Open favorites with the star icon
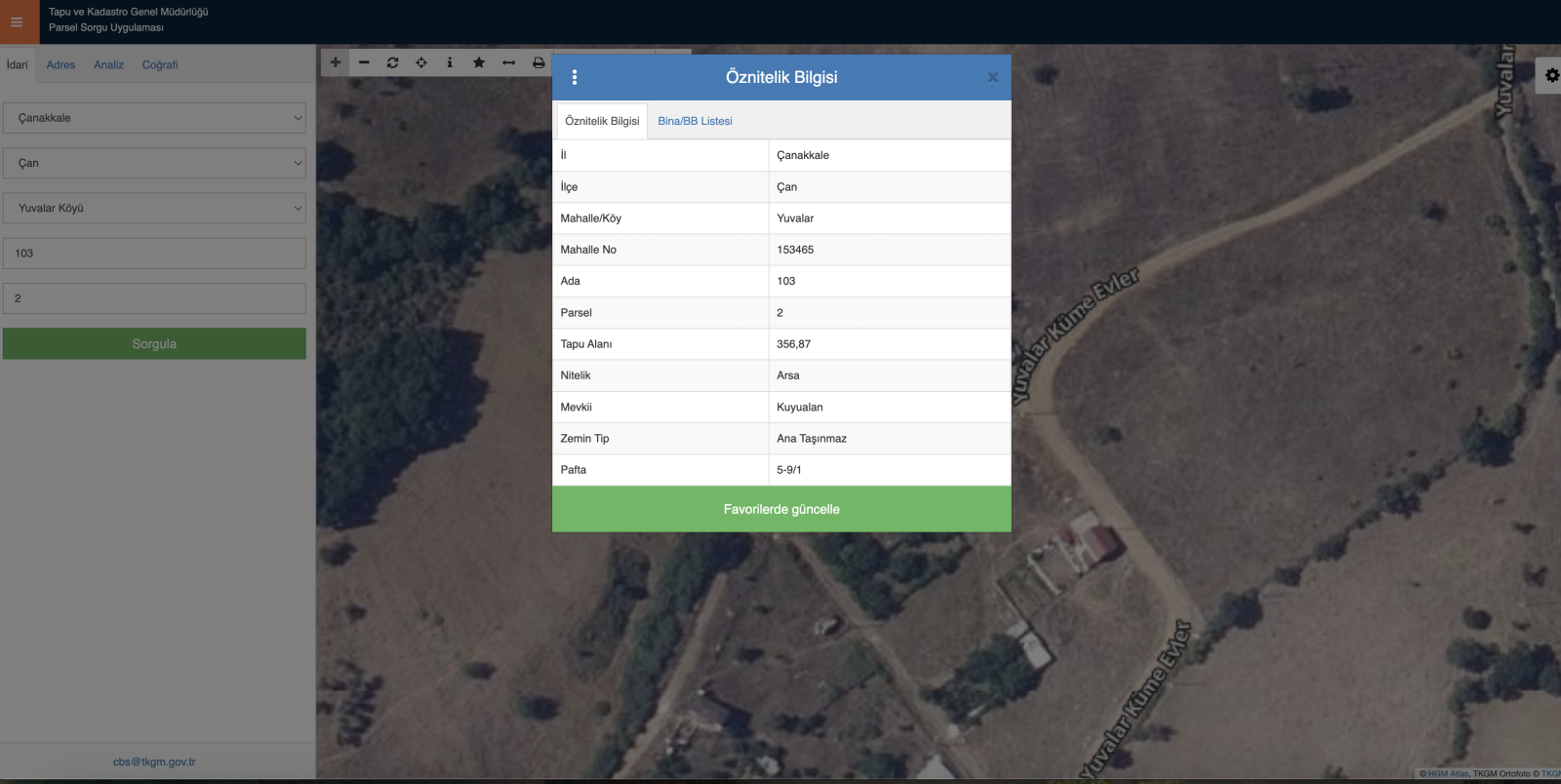The image size is (1561, 784). [x=479, y=62]
